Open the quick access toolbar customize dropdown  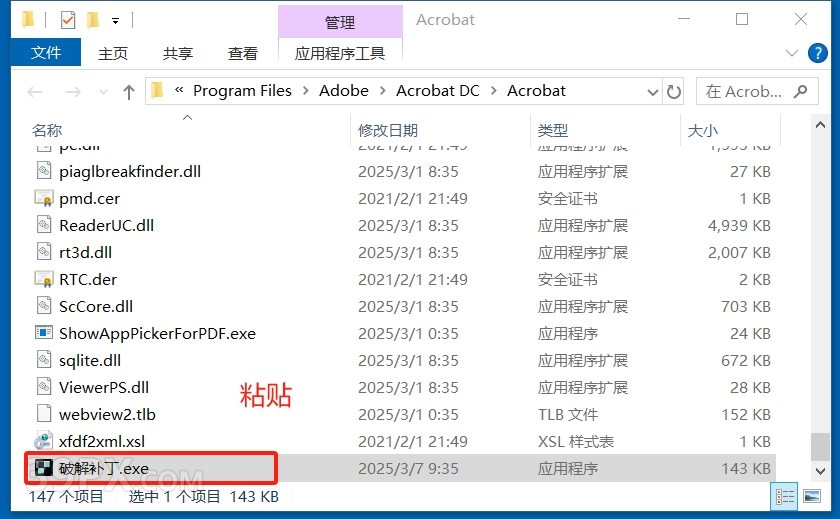point(115,21)
